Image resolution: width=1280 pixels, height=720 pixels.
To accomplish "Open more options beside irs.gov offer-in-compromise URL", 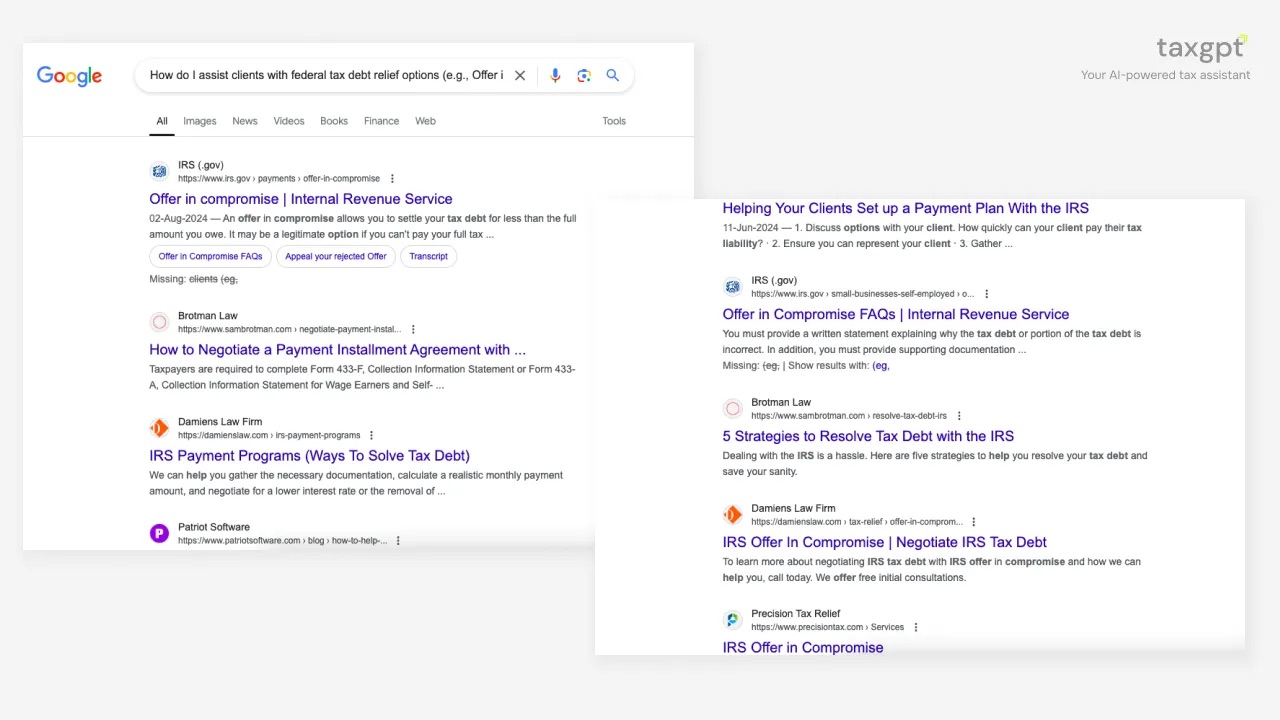I will coord(392,179).
